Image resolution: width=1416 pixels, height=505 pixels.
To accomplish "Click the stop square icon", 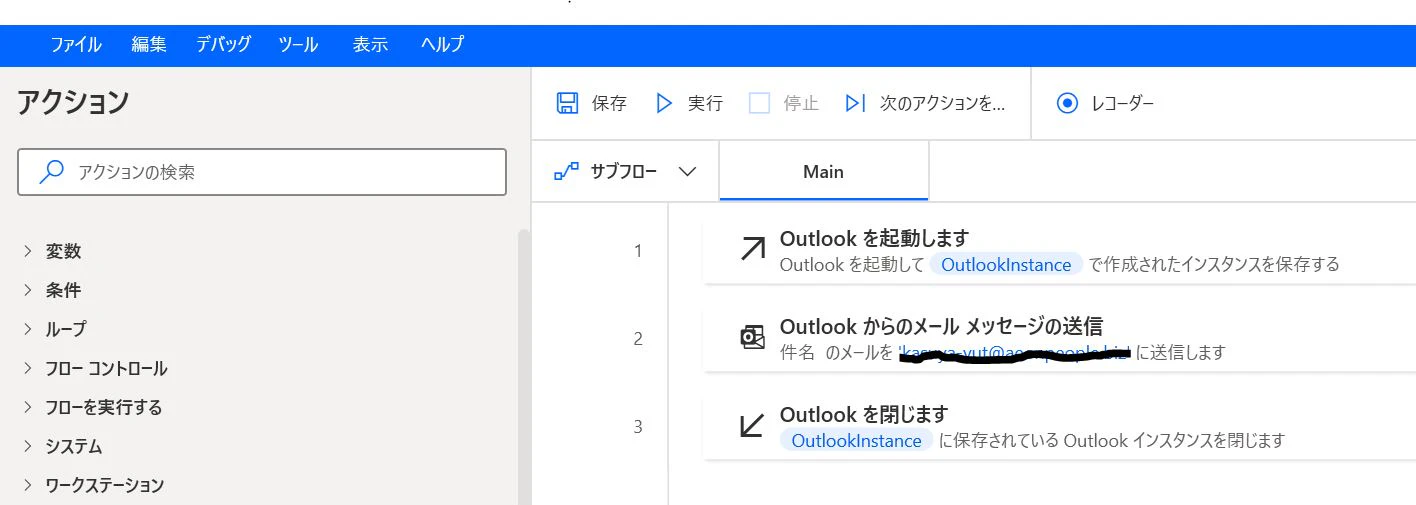I will point(760,103).
